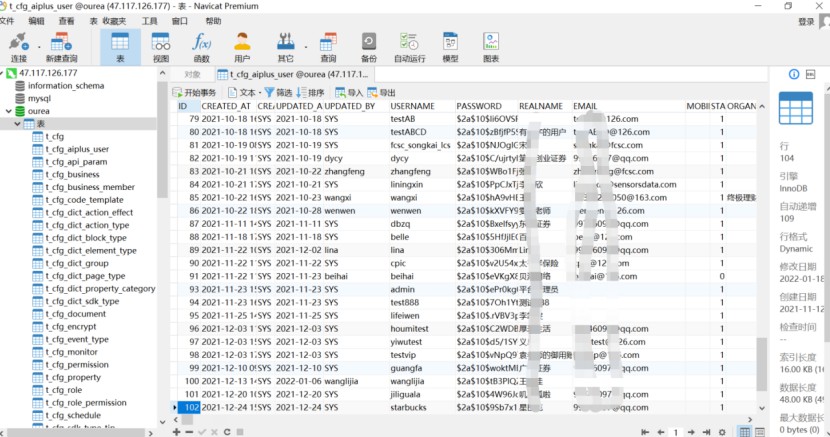Click the DDL icon in right panel
This screenshot has width=830, height=437.
click(810, 74)
